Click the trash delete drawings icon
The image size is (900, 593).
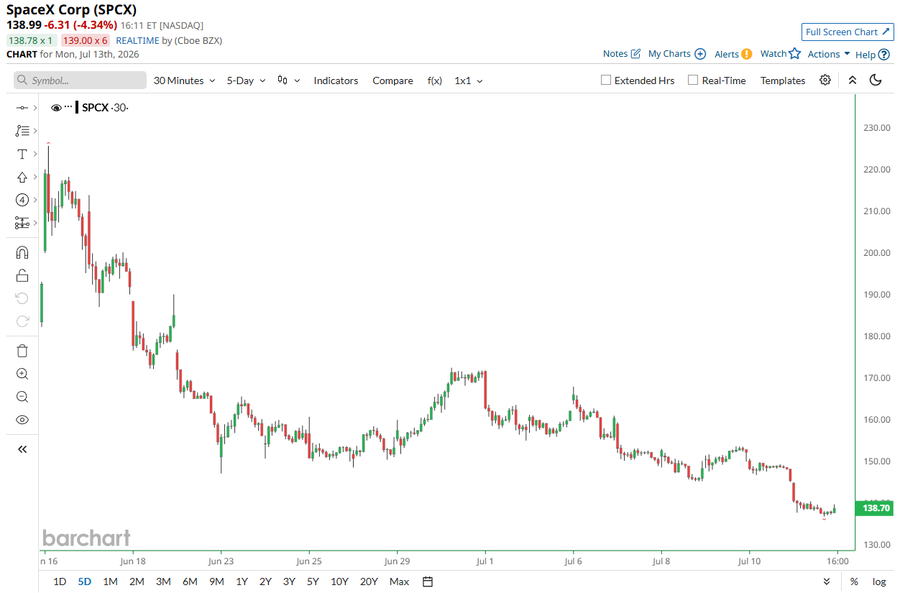(22, 351)
